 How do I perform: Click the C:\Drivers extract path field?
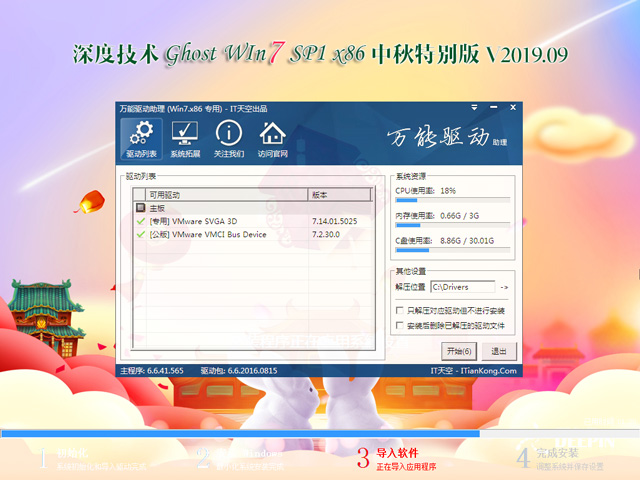[463, 287]
